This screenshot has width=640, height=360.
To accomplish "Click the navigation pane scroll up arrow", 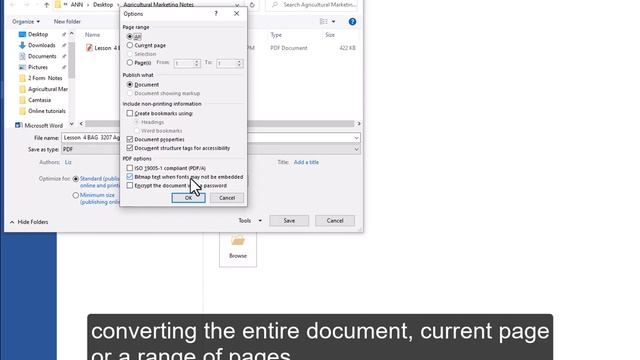I will tap(71, 34).
